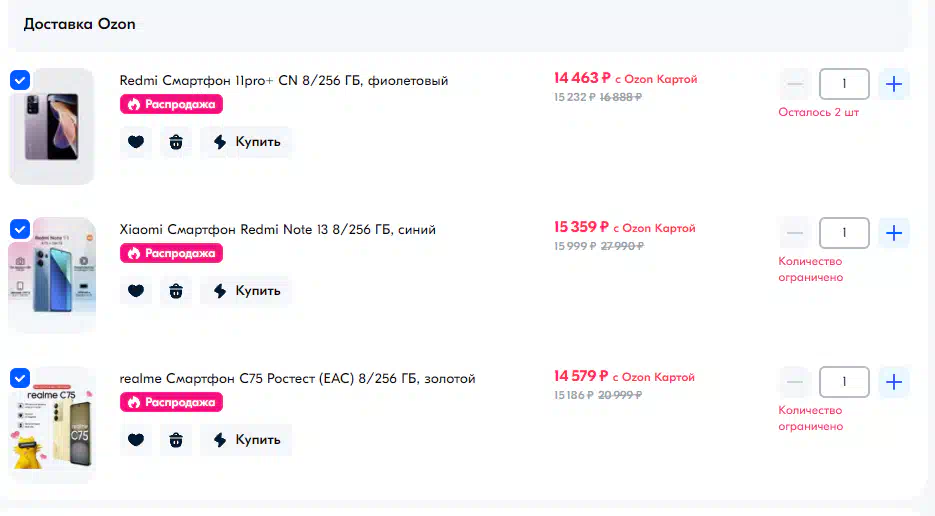Decrease Redmi 11pro+ quantity with the minus icon

pos(795,84)
